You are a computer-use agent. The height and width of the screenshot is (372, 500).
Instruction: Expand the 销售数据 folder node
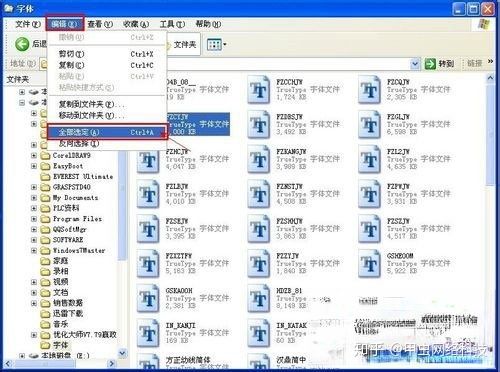coord(34,303)
